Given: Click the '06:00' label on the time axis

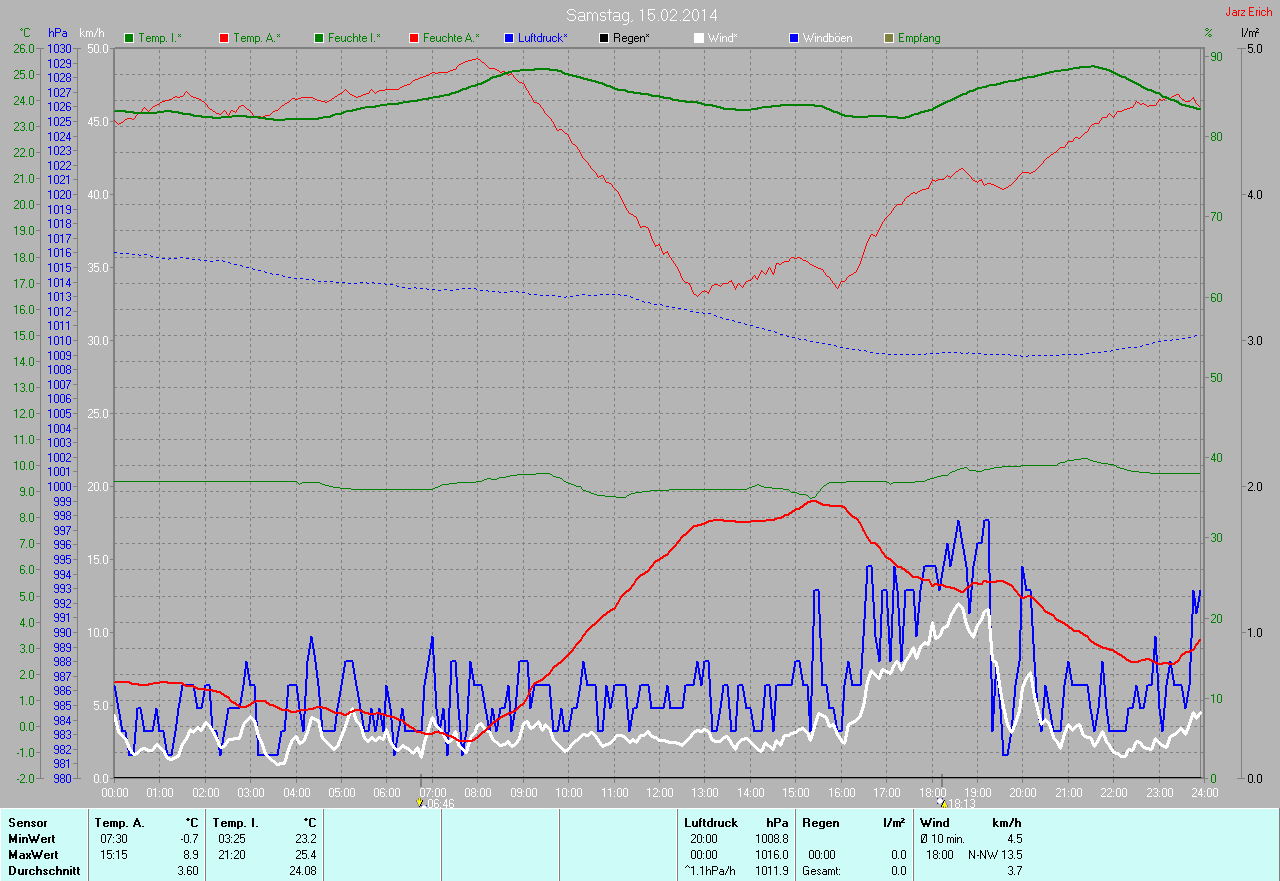Looking at the screenshot, I should pyautogui.click(x=386, y=792).
